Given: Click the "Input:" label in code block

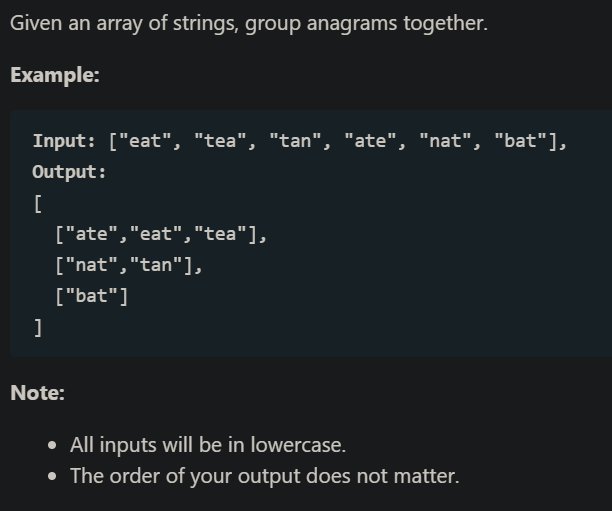Looking at the screenshot, I should 66,141.
